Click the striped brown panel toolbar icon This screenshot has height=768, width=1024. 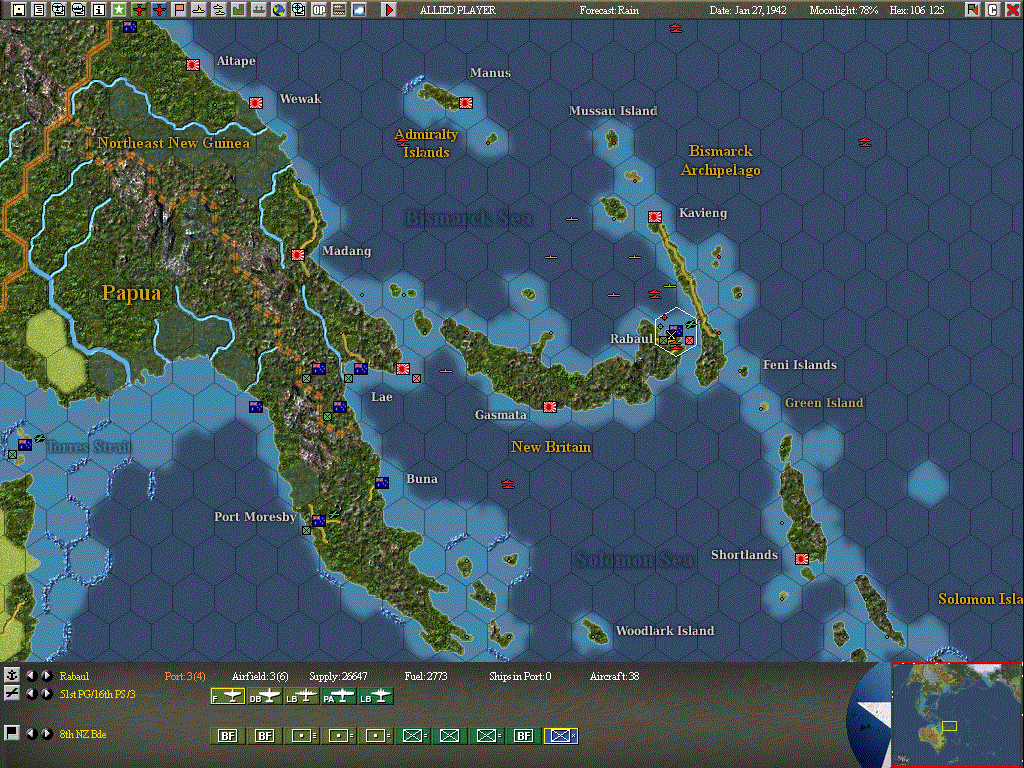tap(339, 10)
